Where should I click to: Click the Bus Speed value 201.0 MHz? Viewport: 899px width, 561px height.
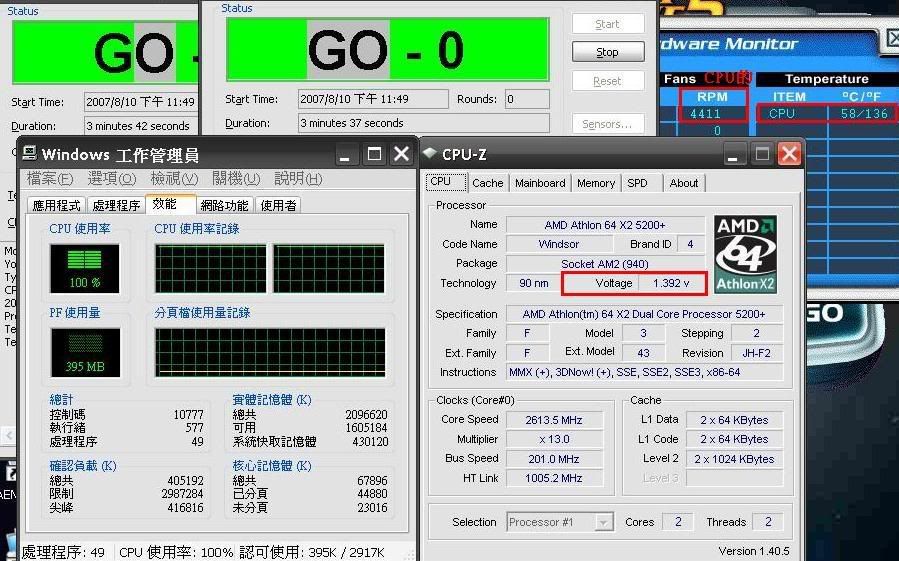(x=554, y=459)
